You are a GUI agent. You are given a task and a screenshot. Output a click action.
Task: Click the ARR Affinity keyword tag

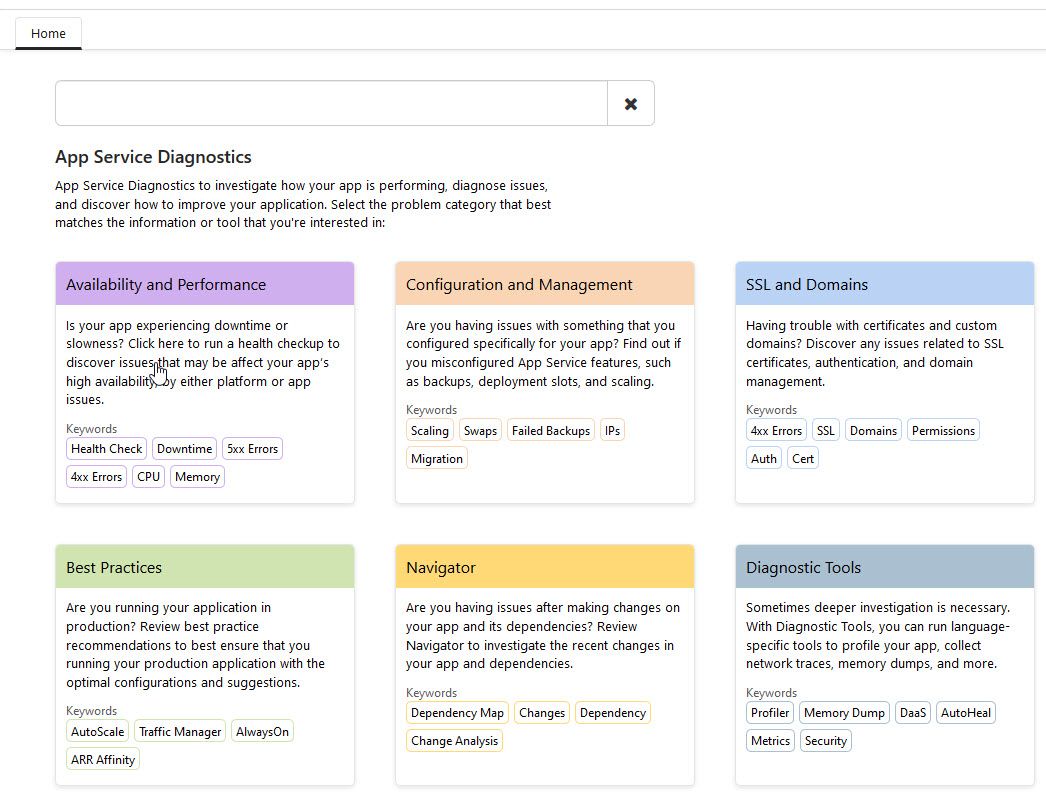click(x=103, y=760)
